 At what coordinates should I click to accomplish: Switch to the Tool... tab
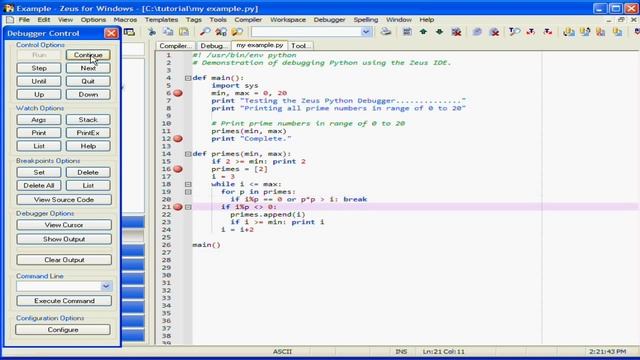click(300, 46)
